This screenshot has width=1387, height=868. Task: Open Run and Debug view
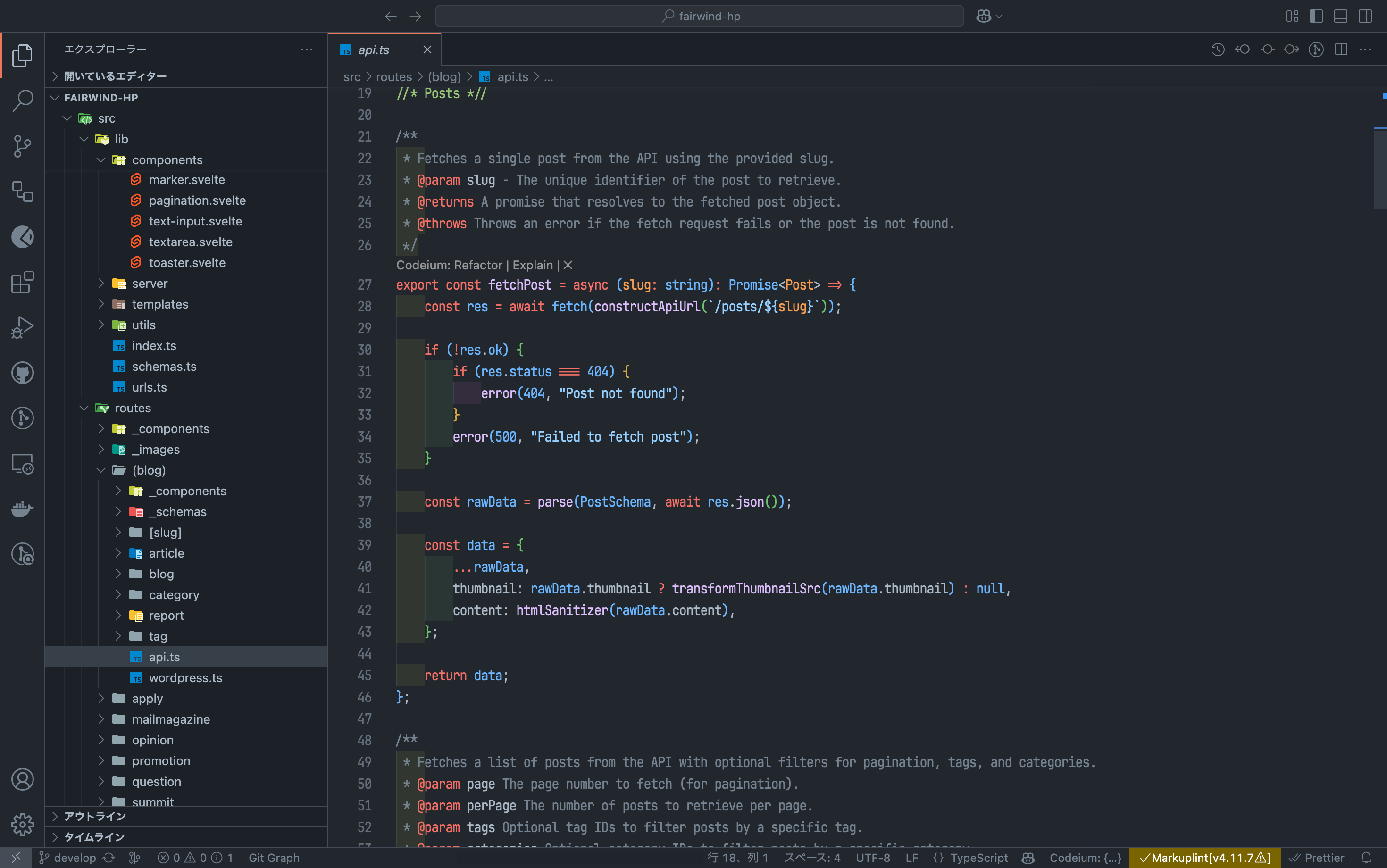pyautogui.click(x=22, y=328)
